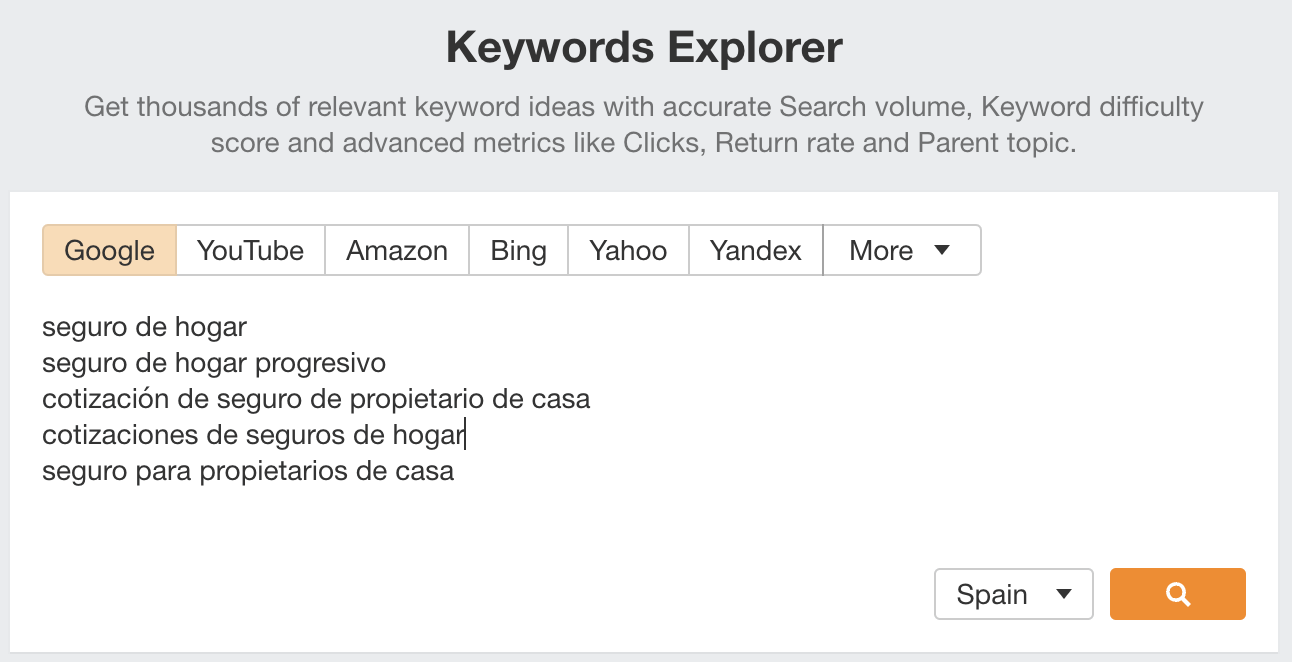This screenshot has width=1292, height=662.
Task: Click the "seguro de hogar progresivo" keyword line
Action: 214,363
